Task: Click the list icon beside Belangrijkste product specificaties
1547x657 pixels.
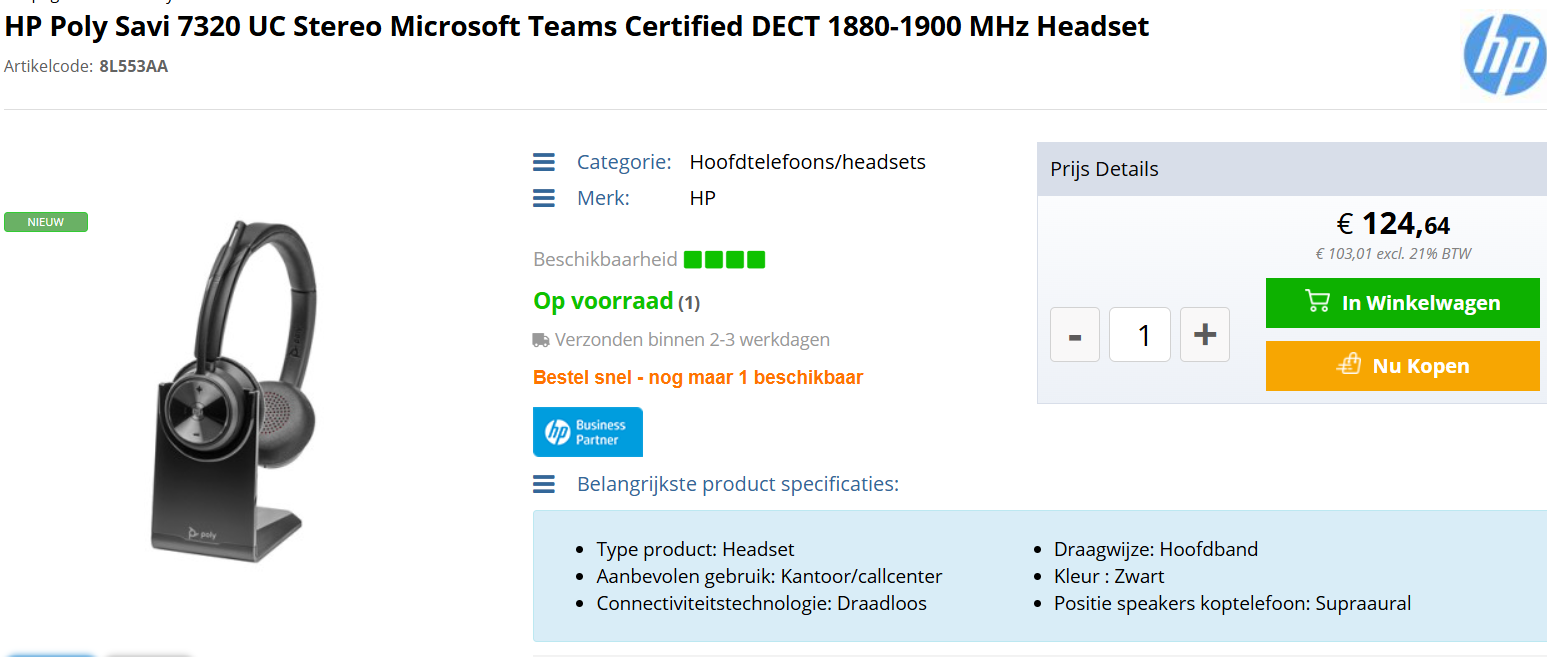Action: pos(544,484)
